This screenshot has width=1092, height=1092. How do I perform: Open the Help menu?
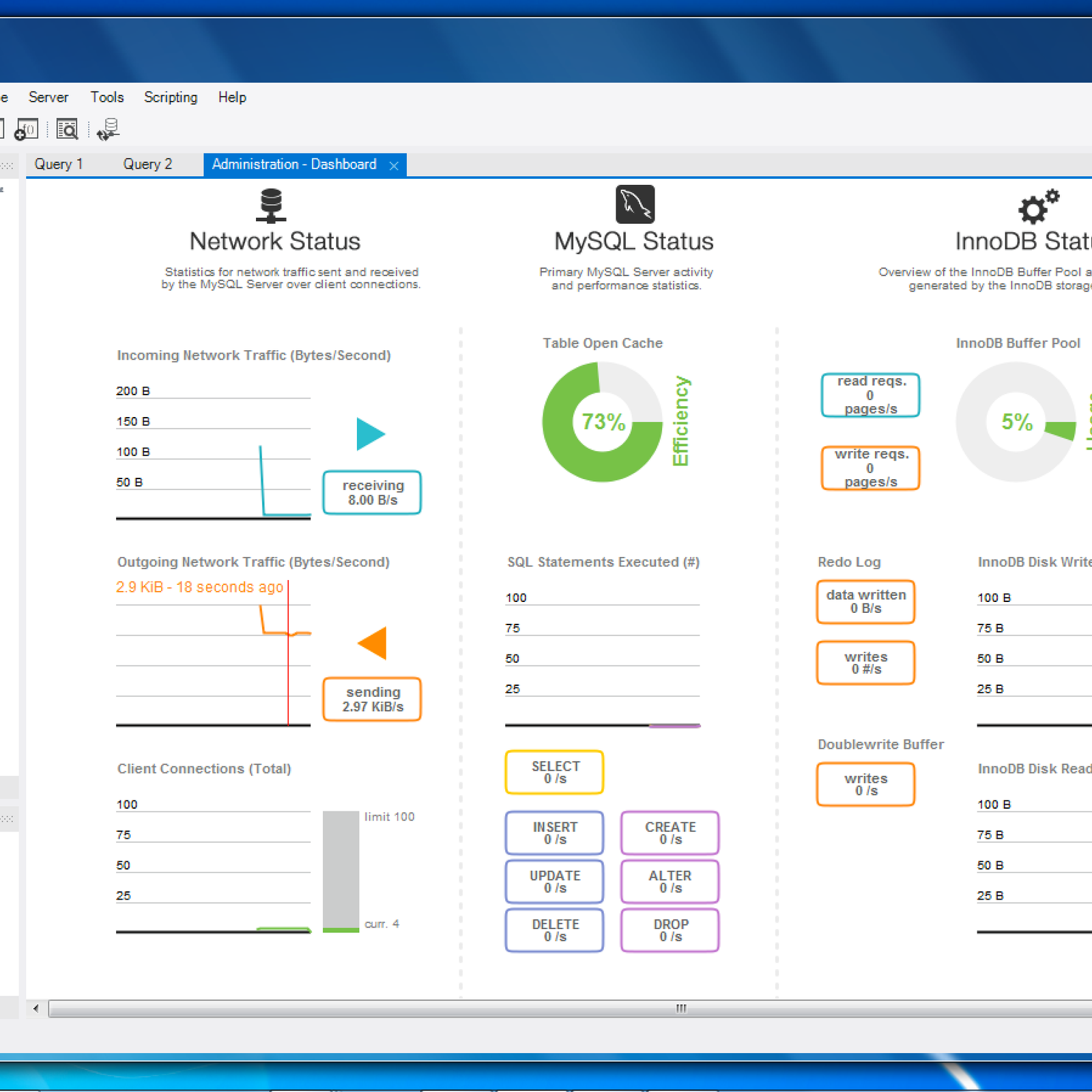click(232, 97)
